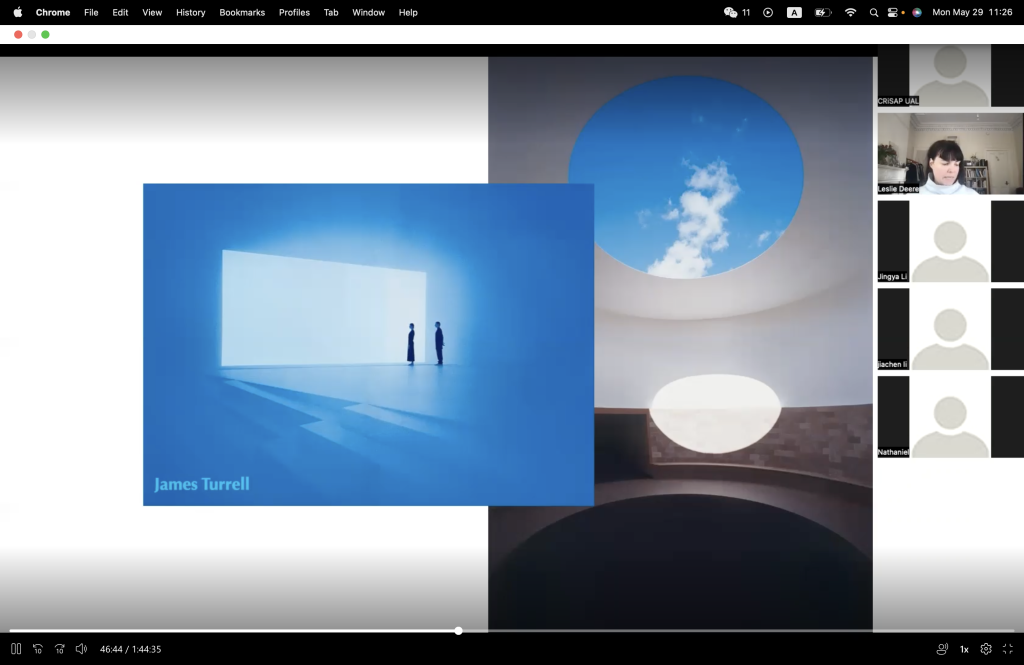The height and width of the screenshot is (665, 1024).
Task: Open the Help menu
Action: pyautogui.click(x=408, y=12)
